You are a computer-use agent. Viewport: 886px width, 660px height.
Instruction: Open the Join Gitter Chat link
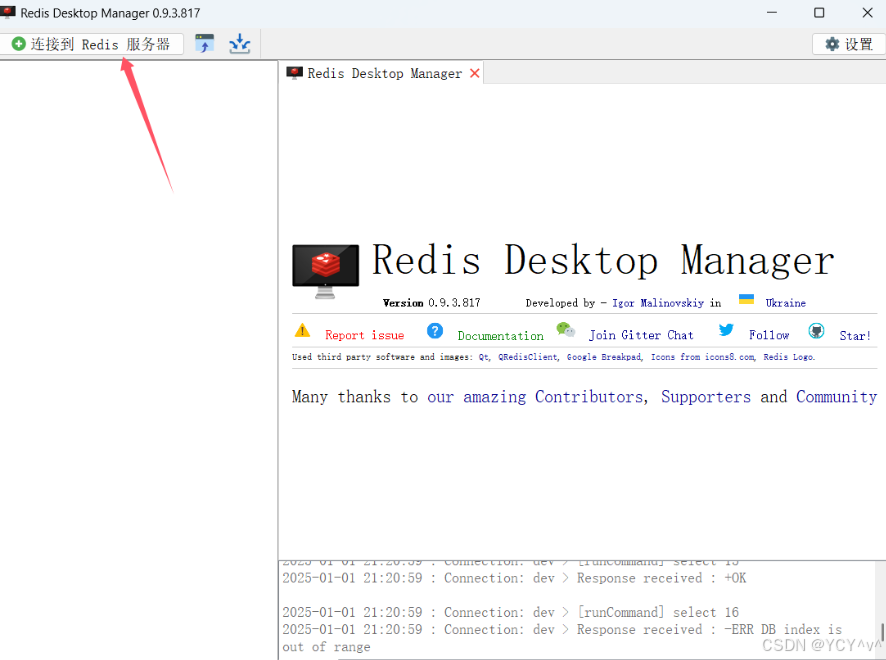[x=641, y=335]
